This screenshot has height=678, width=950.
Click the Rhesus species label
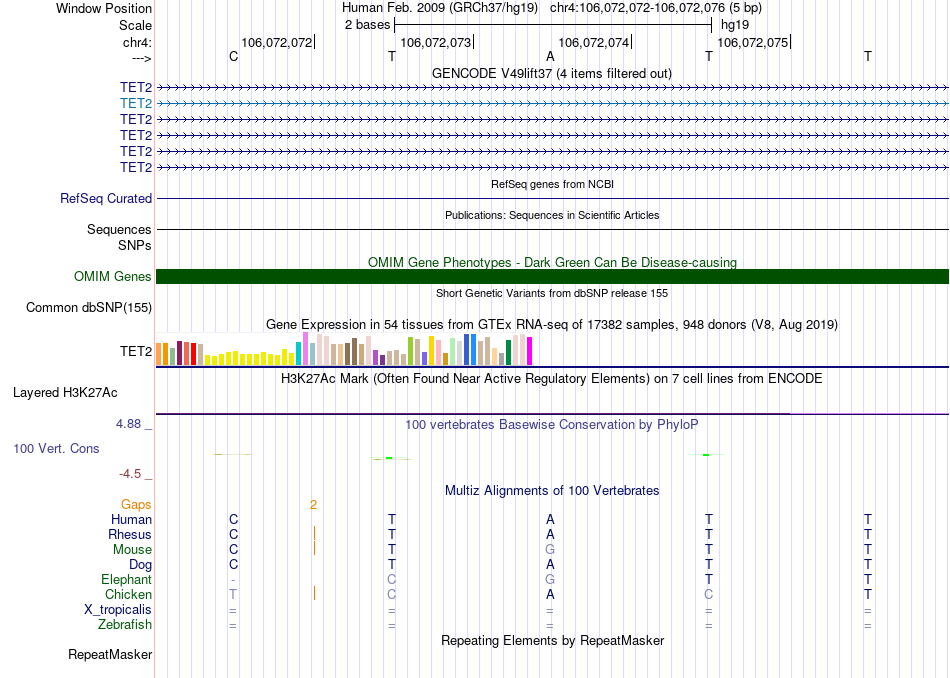130,534
